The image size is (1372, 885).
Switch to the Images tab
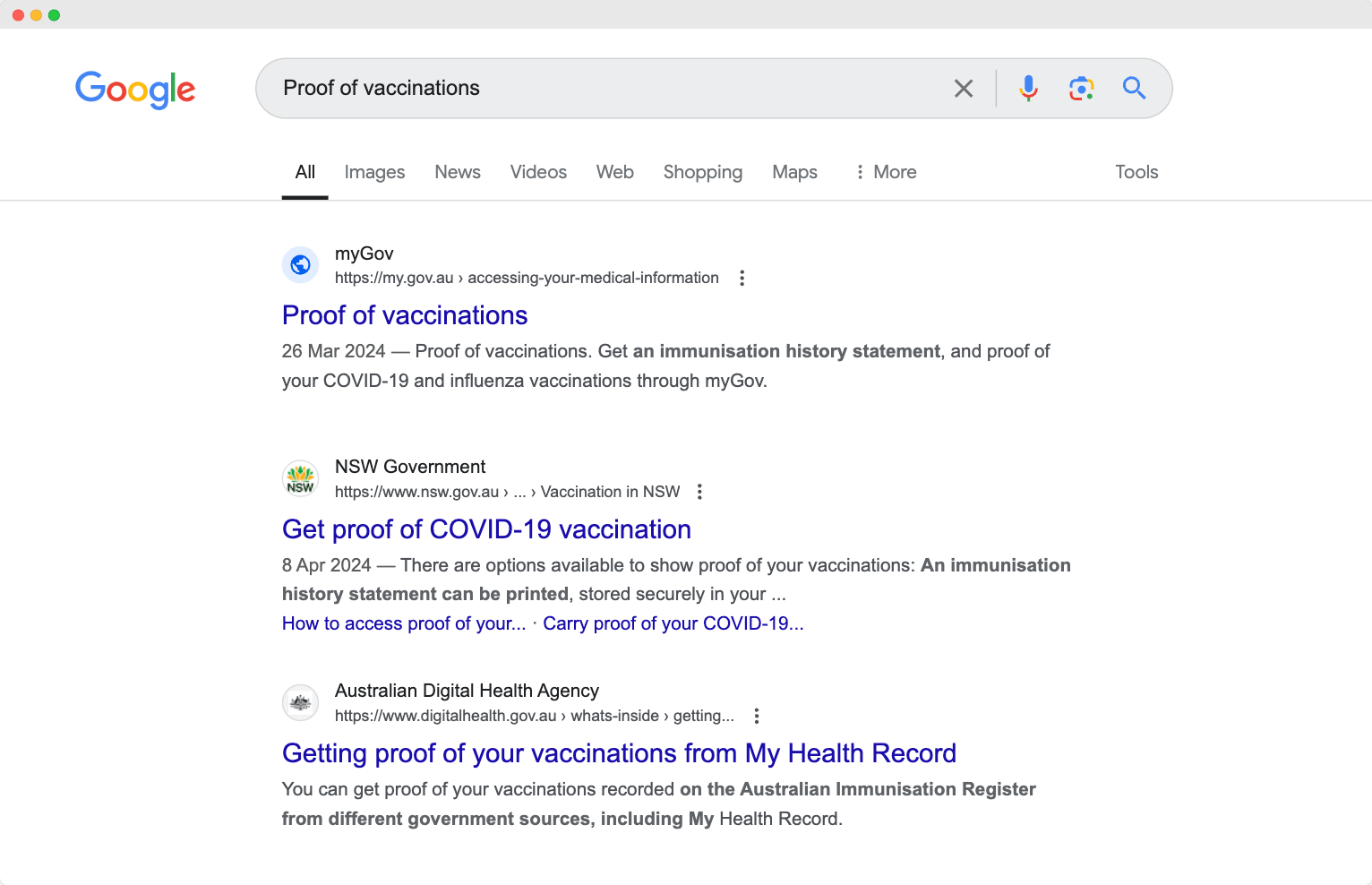374,172
